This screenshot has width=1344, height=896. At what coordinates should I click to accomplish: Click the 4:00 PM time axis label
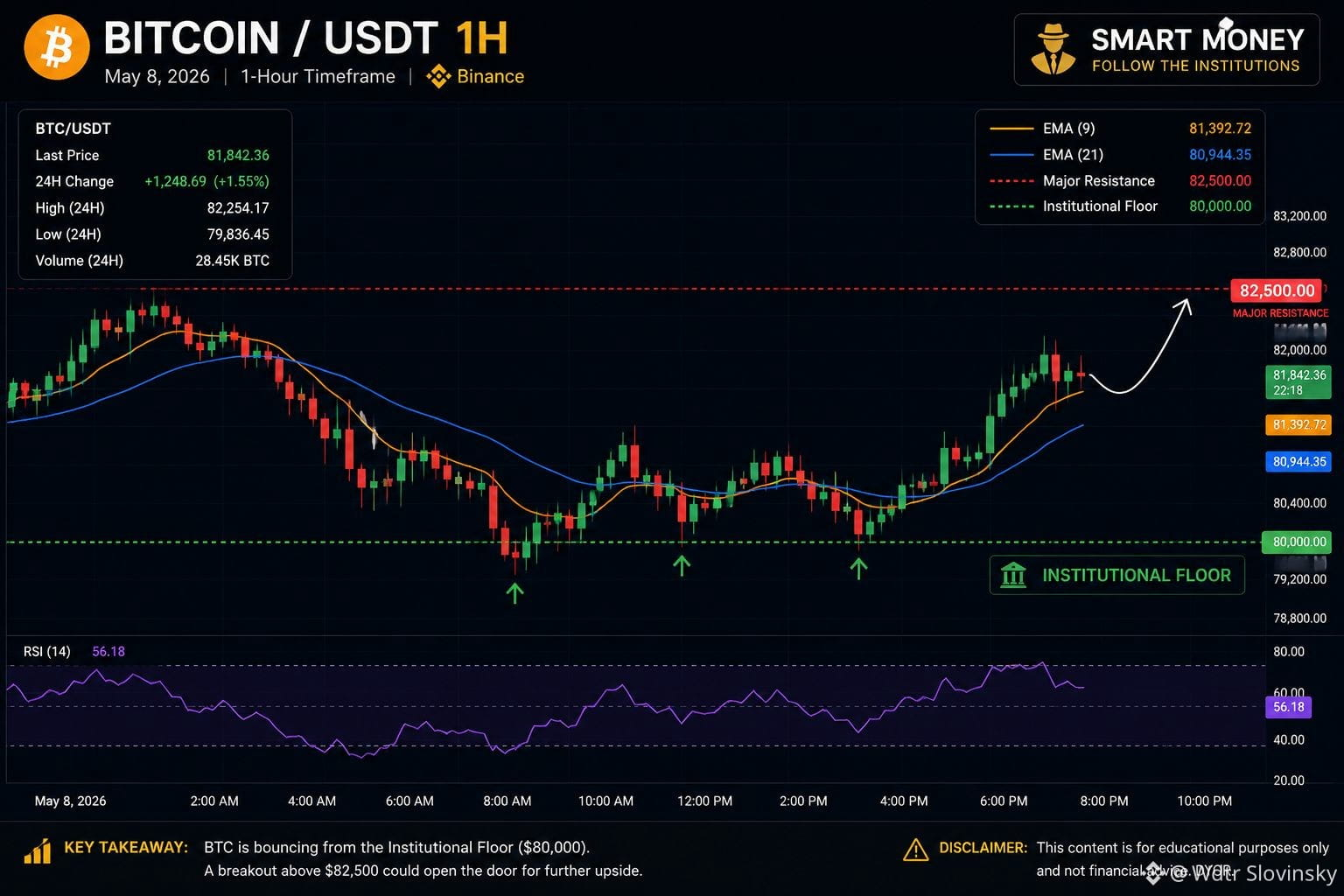point(904,801)
